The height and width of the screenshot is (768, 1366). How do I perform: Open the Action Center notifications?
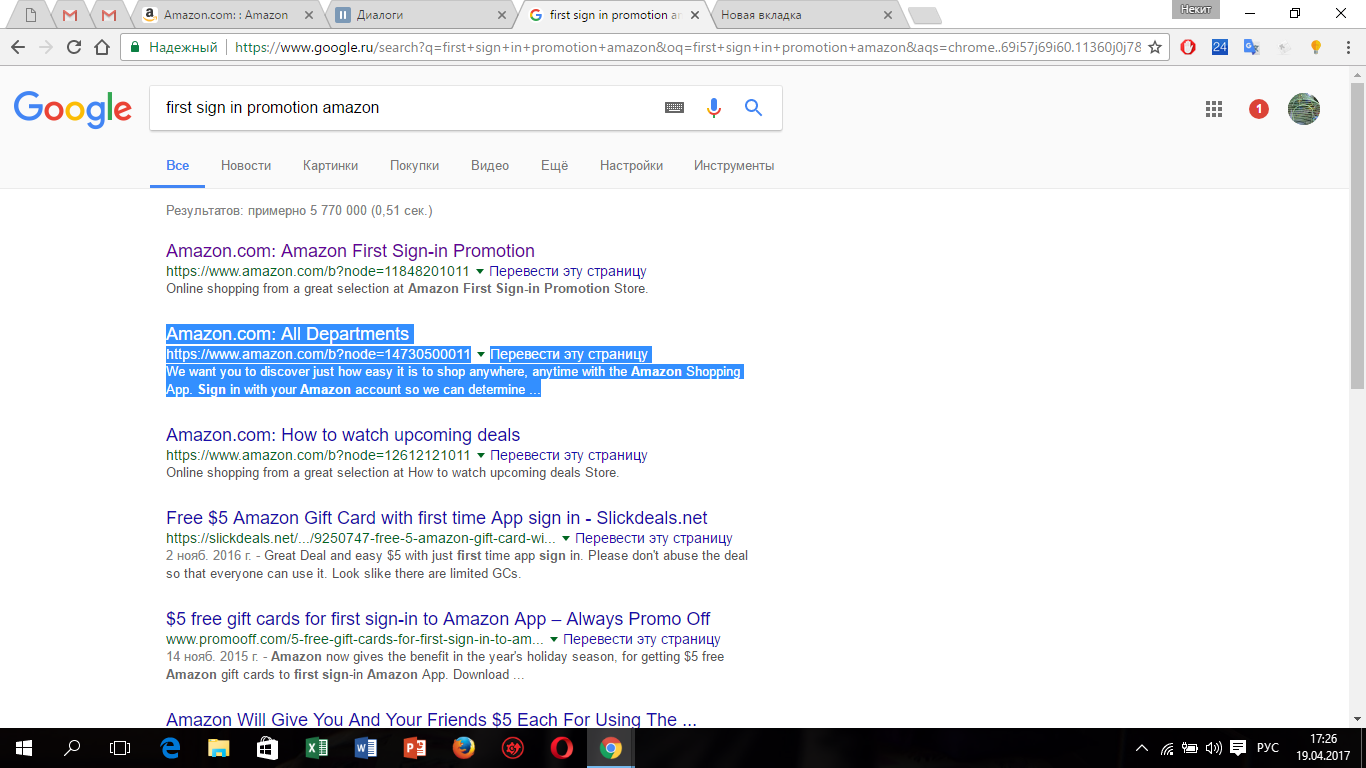1237,748
